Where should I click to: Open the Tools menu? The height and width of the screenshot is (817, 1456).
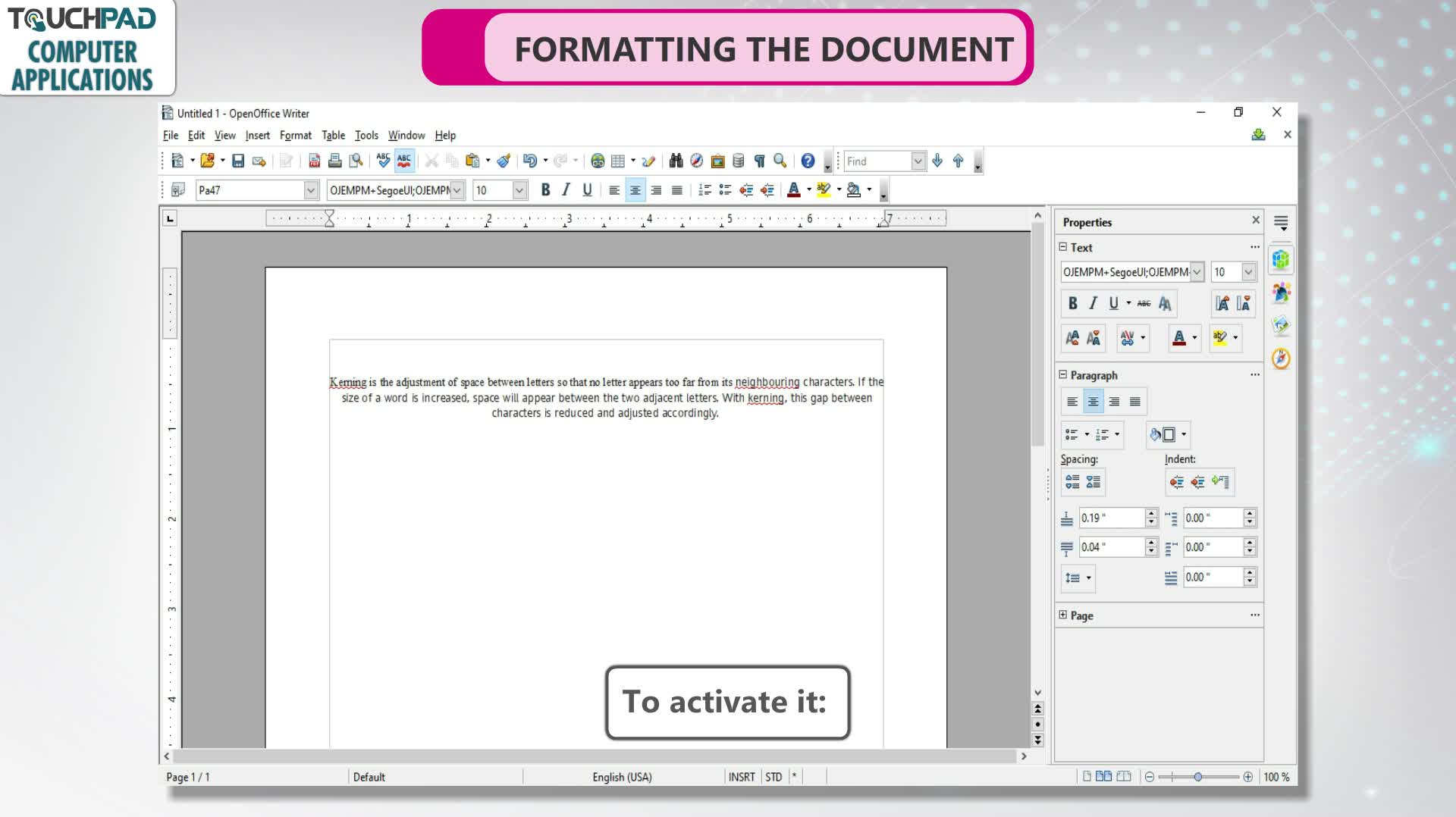click(366, 135)
